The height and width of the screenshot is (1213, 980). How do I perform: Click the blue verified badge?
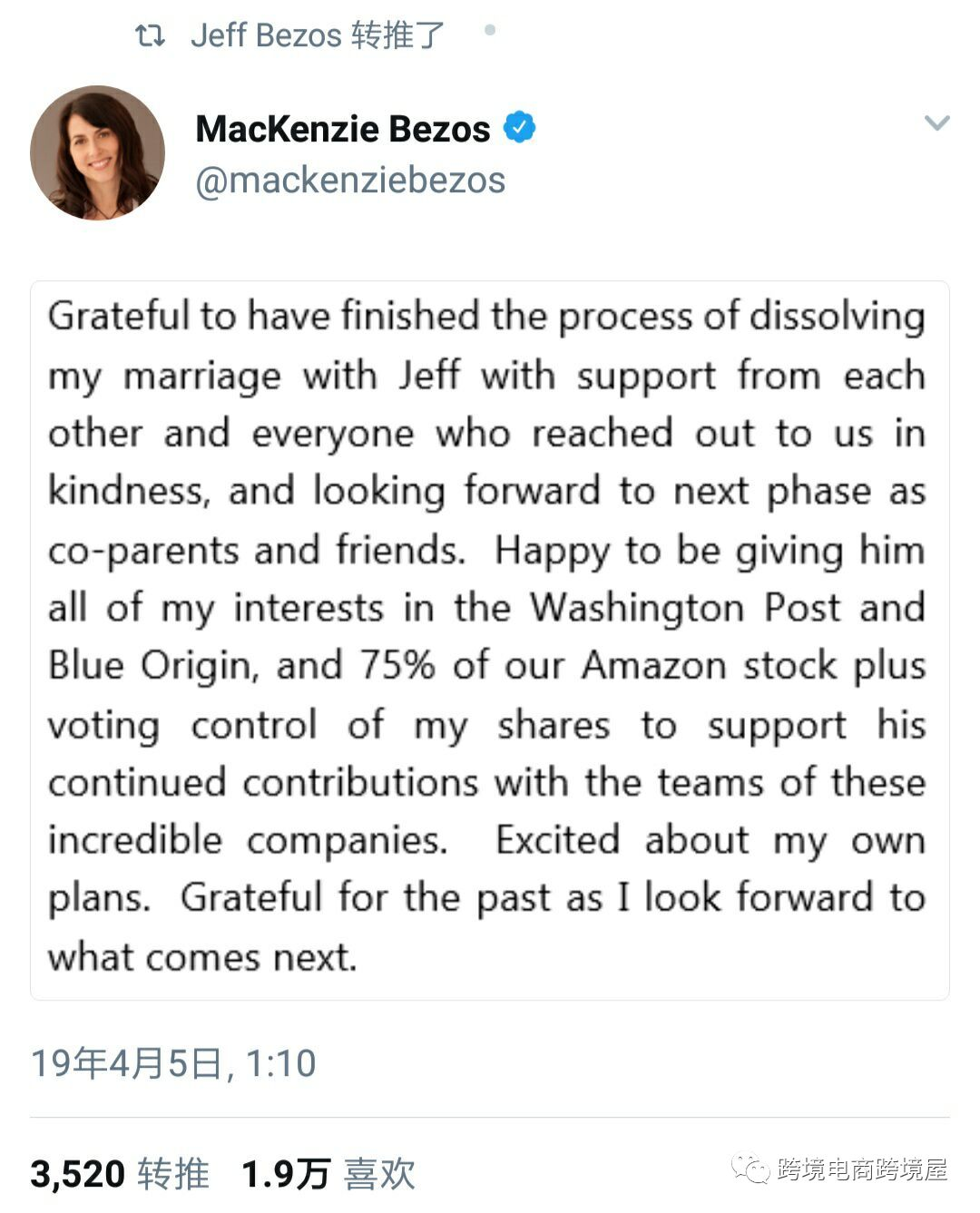(520, 128)
